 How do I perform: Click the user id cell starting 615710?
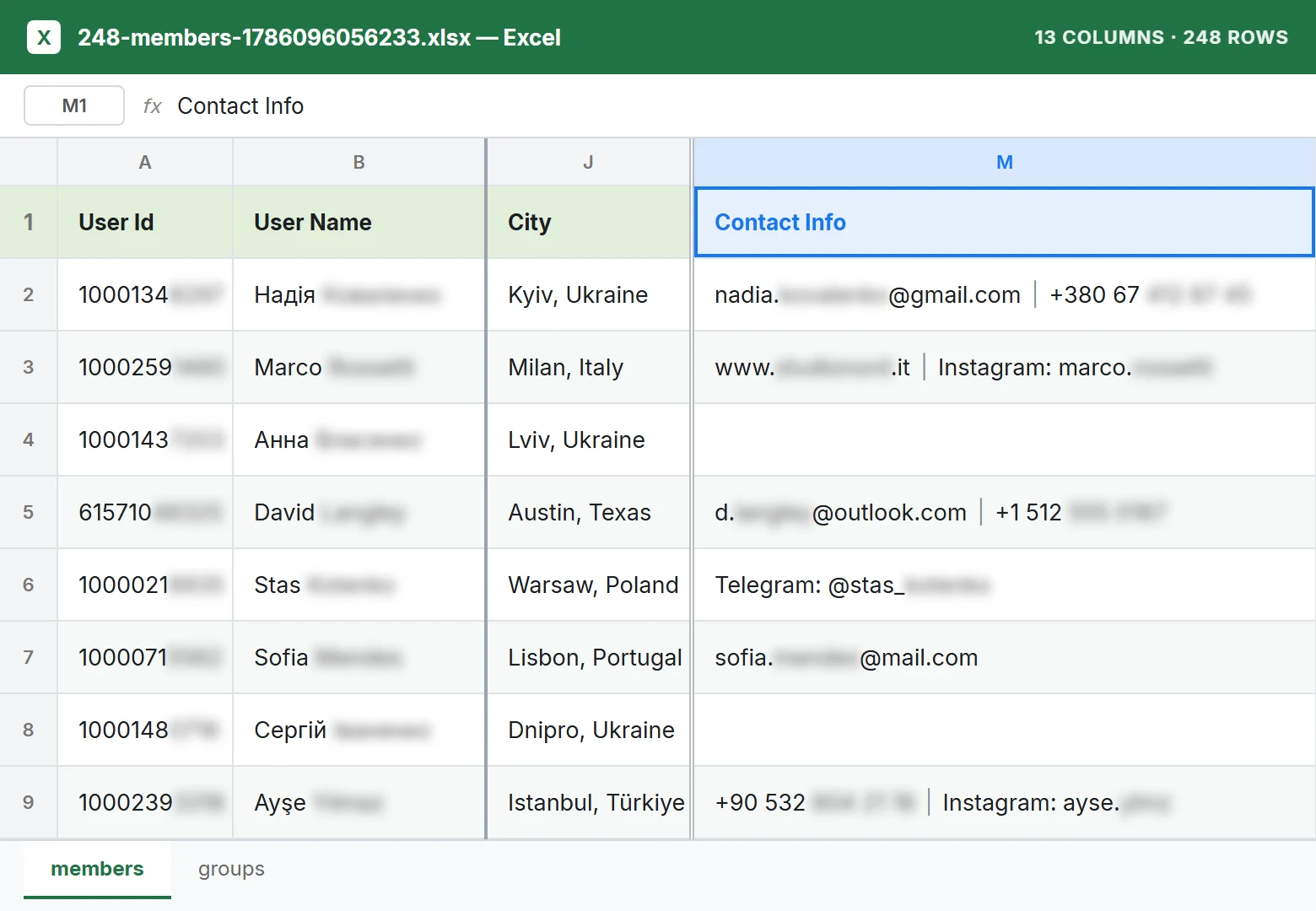coord(145,512)
